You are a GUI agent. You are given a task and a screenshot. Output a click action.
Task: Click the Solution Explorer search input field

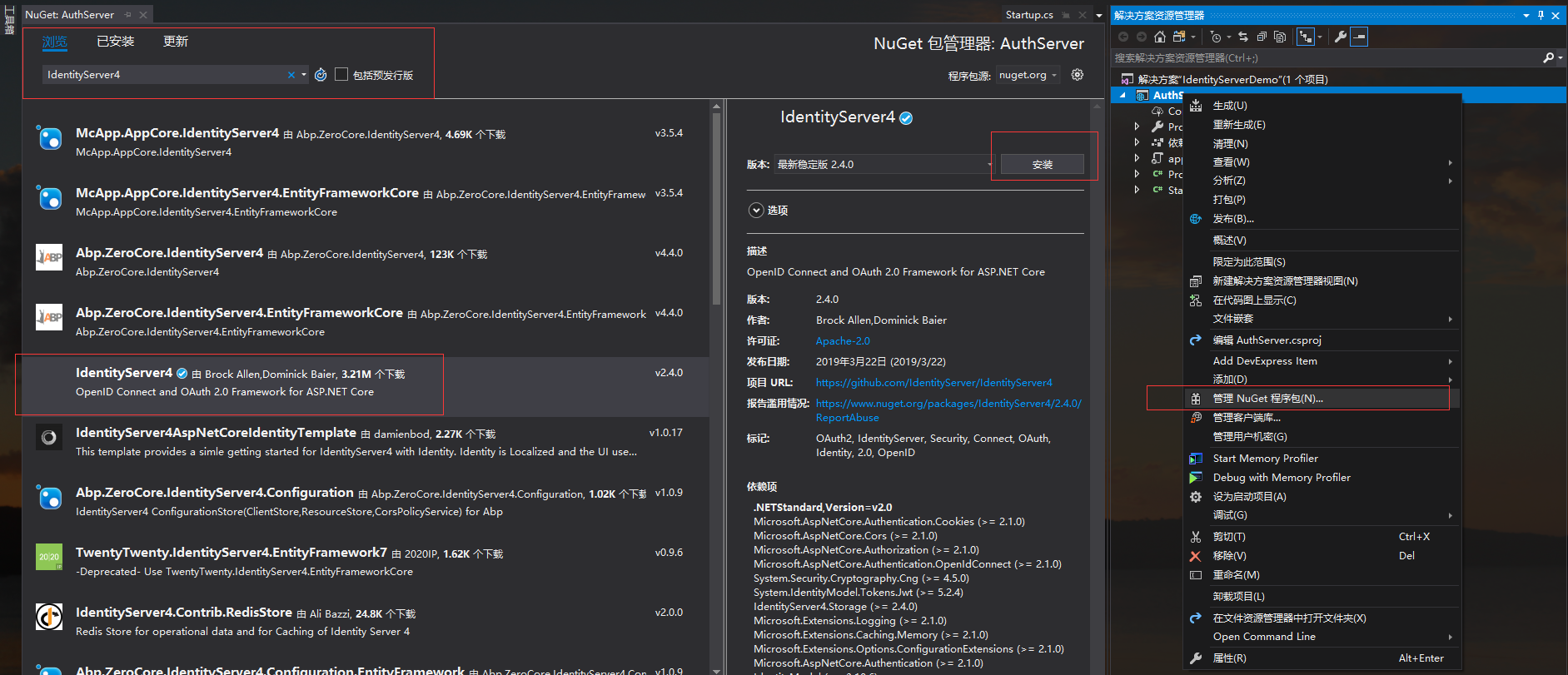pos(1327,58)
